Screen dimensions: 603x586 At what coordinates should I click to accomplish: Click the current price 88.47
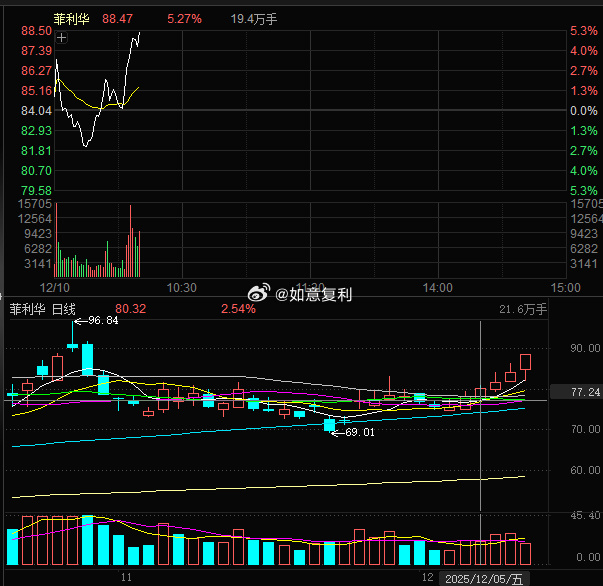point(117,19)
